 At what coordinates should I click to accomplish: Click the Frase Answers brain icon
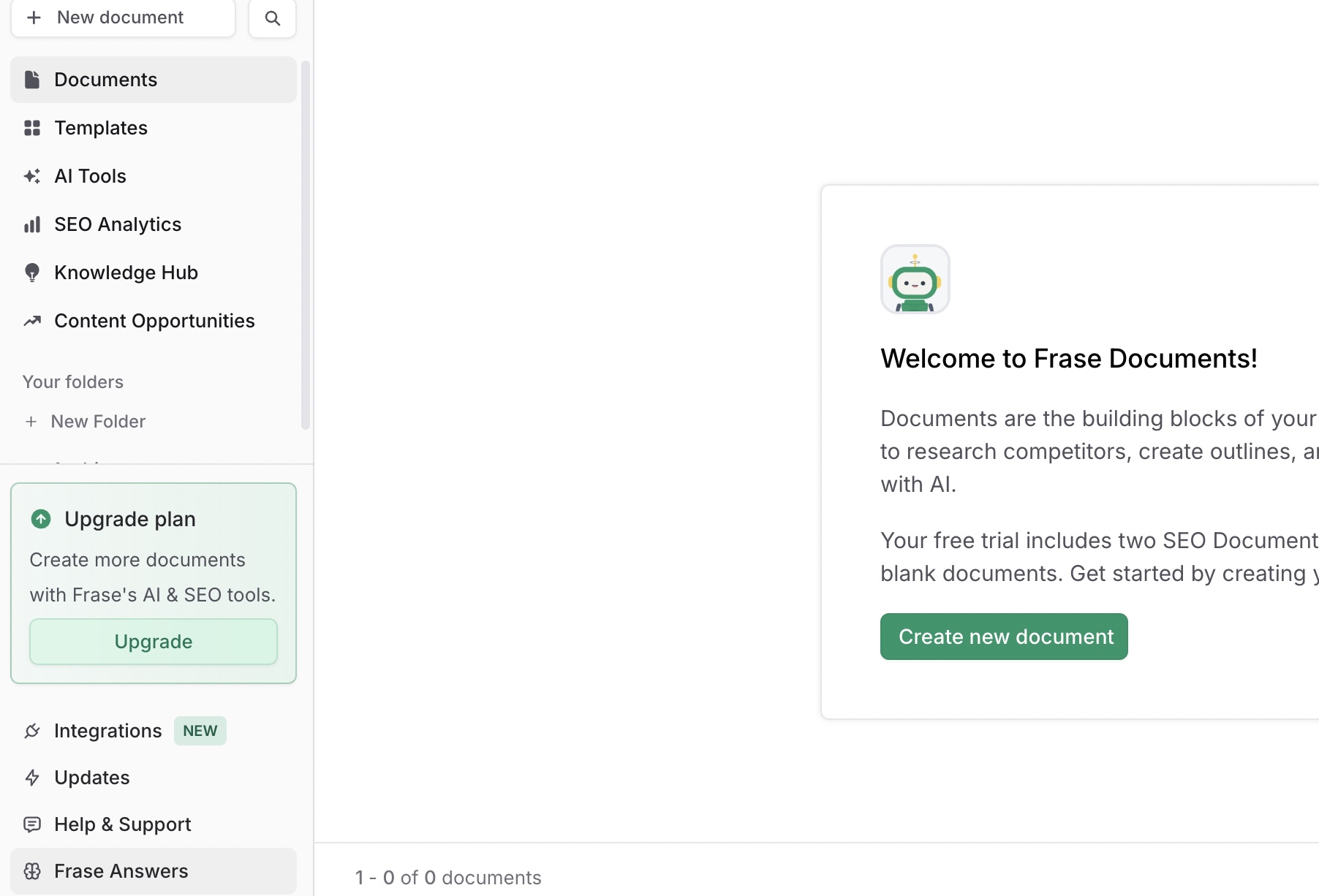click(31, 871)
